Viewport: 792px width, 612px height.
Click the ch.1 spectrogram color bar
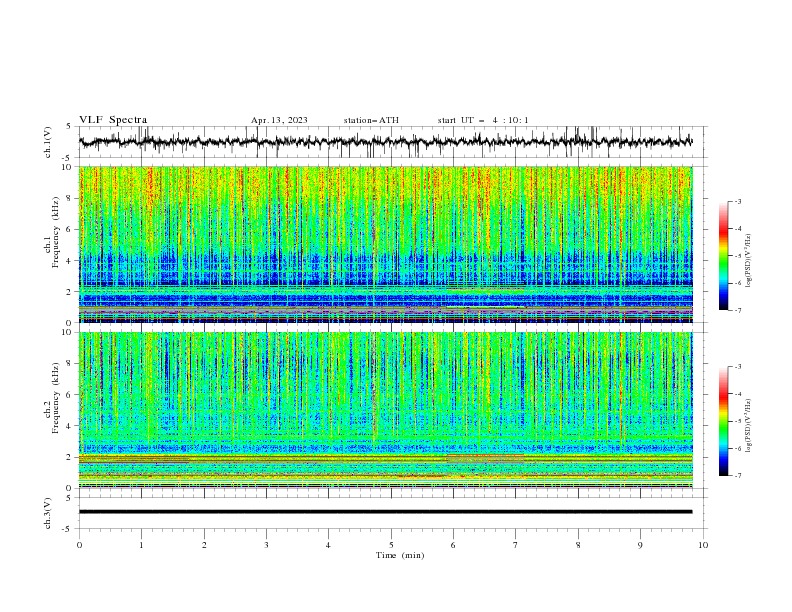[724, 256]
